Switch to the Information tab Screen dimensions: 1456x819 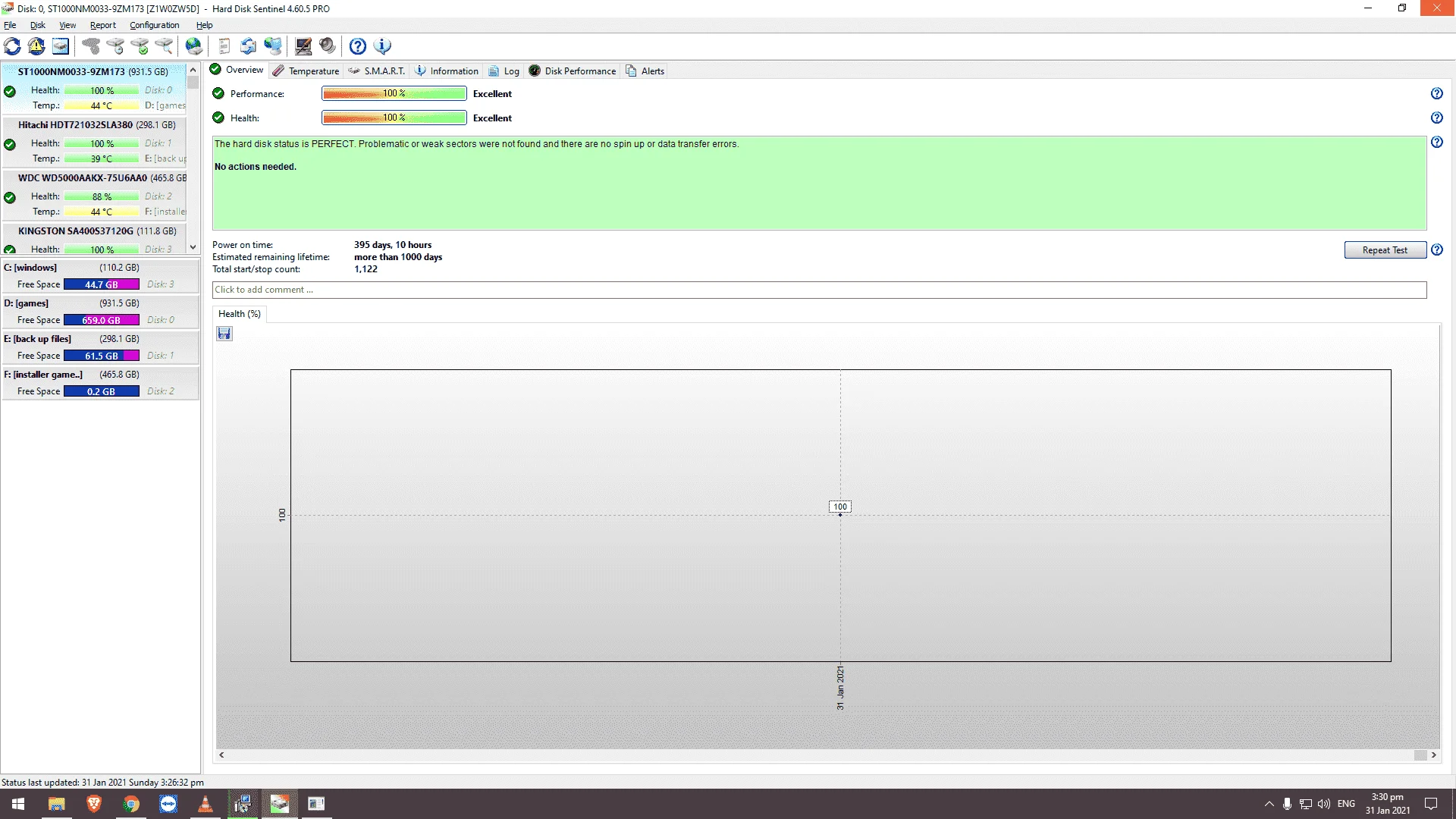[x=447, y=71]
